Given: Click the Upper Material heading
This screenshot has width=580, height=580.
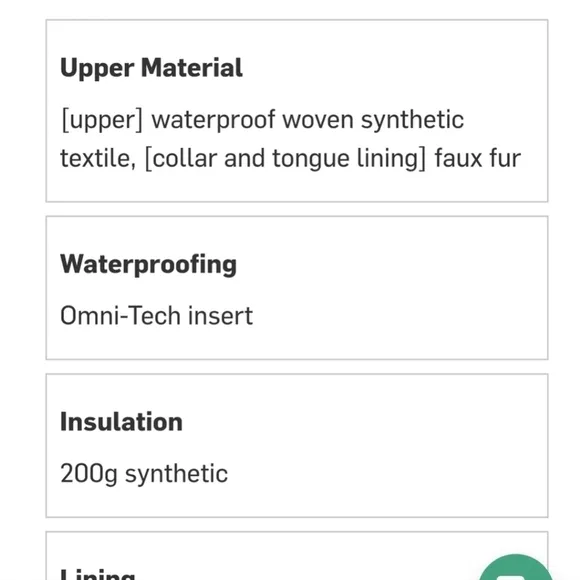Looking at the screenshot, I should coord(151,68).
